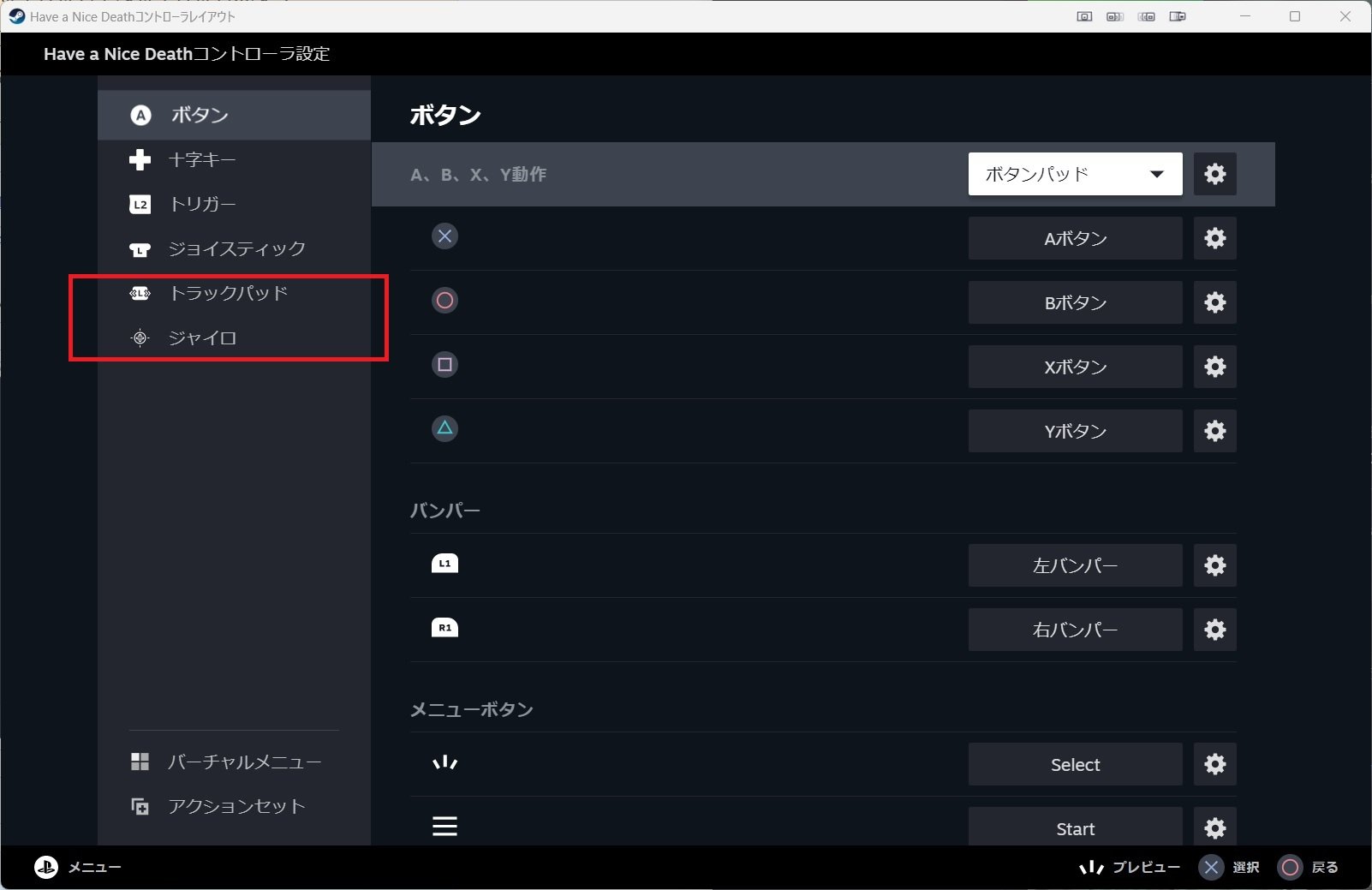This screenshot has width=1372, height=890.
Task: Open gear settings for Bボタン row
Action: tap(1214, 302)
